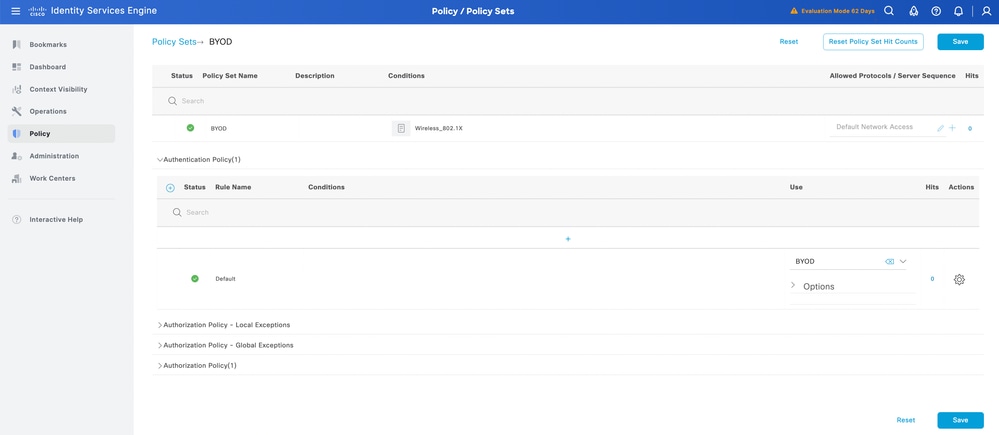Viewport: 999px width, 435px height.
Task: Click the top Reset link
Action: coord(789,41)
